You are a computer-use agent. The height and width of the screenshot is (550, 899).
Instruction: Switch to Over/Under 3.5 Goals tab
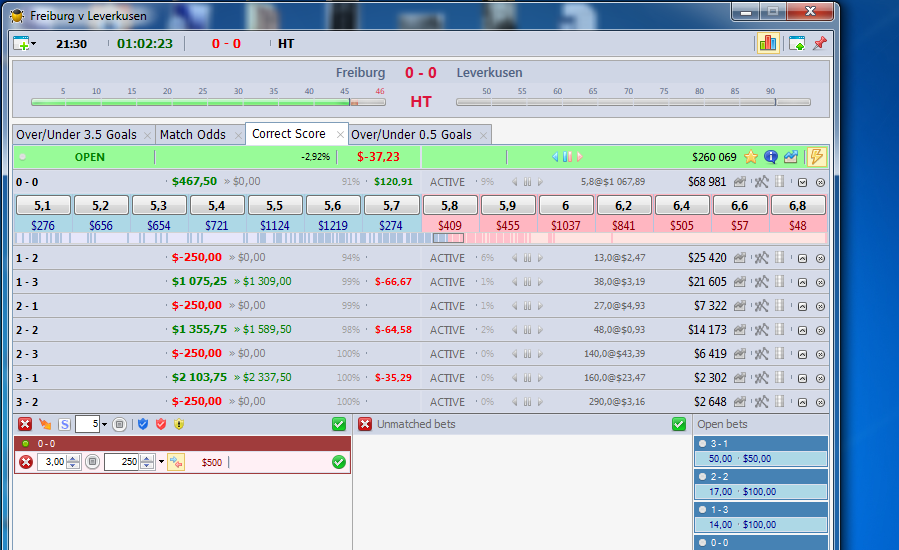click(x=76, y=135)
